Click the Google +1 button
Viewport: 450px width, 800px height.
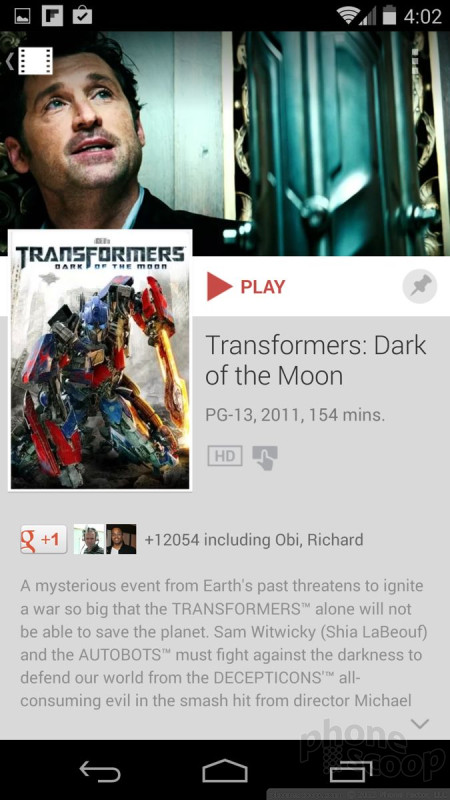coord(44,539)
